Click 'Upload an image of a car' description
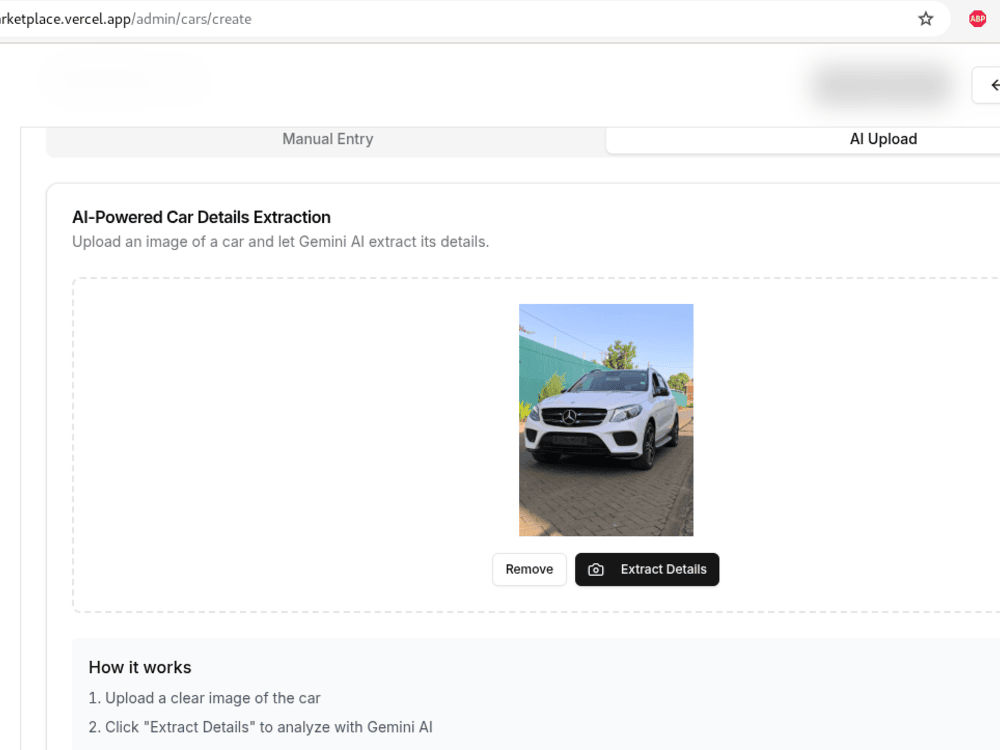The width and height of the screenshot is (1000, 750). [280, 242]
